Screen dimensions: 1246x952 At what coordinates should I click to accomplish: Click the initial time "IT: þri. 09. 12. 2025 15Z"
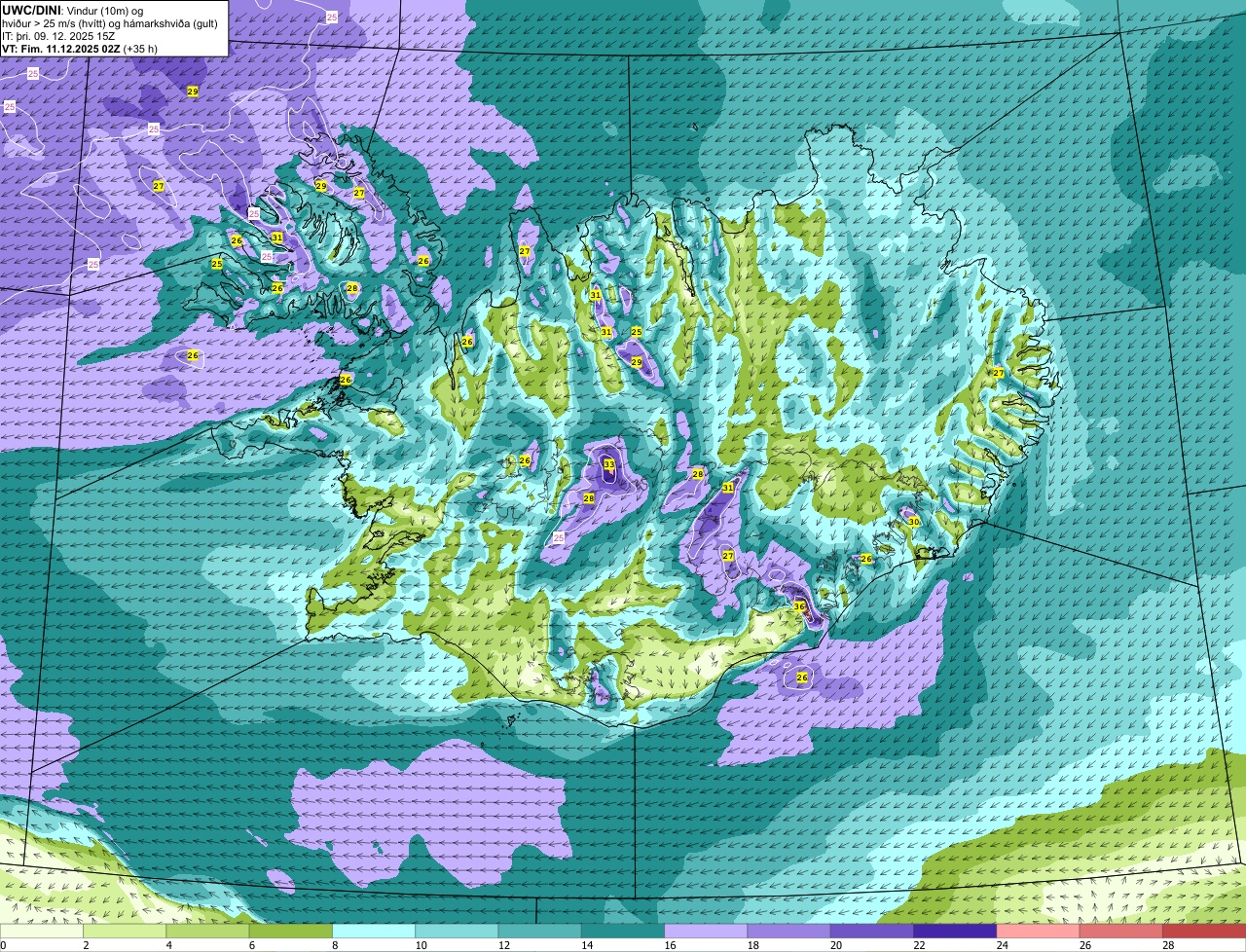tap(58, 36)
